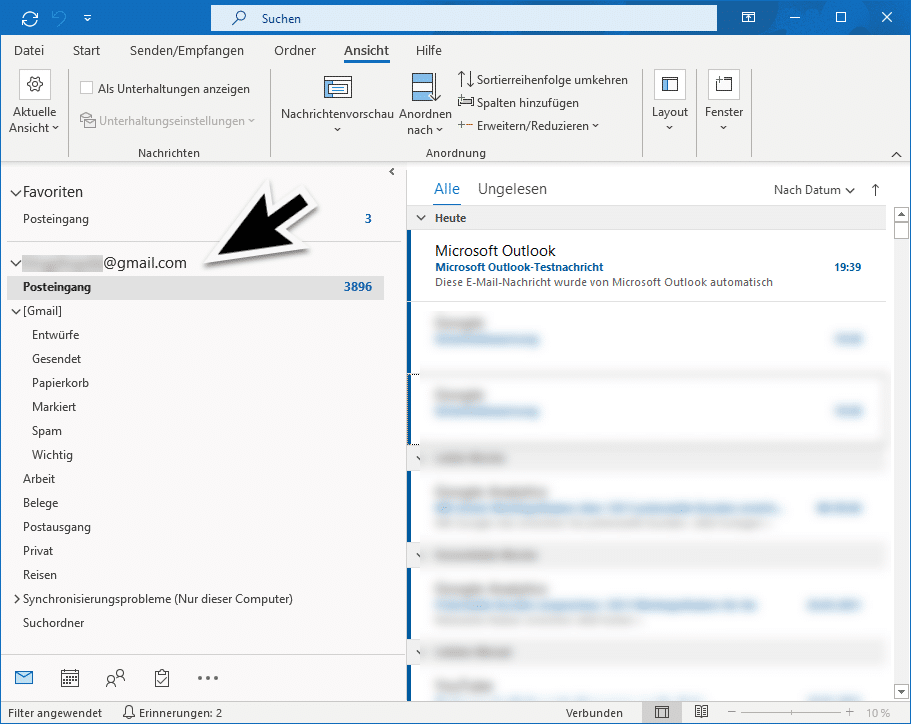Open the Belege folder
Image resolution: width=911 pixels, height=724 pixels.
pos(41,503)
